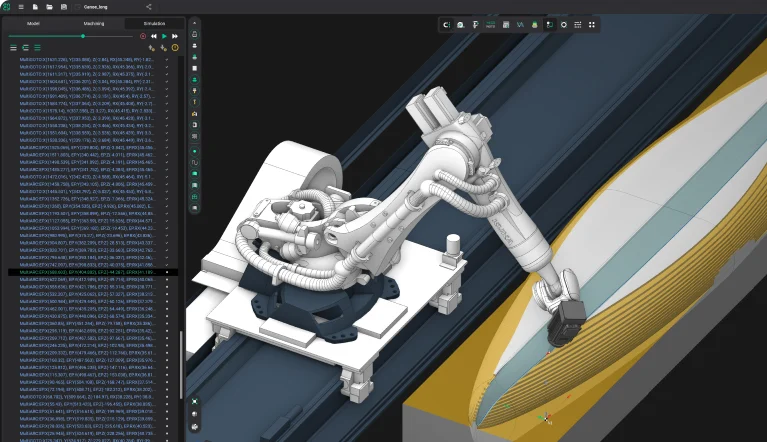Toggle checkmark on first G-code list row
This screenshot has width=767, height=442.
[167, 59]
